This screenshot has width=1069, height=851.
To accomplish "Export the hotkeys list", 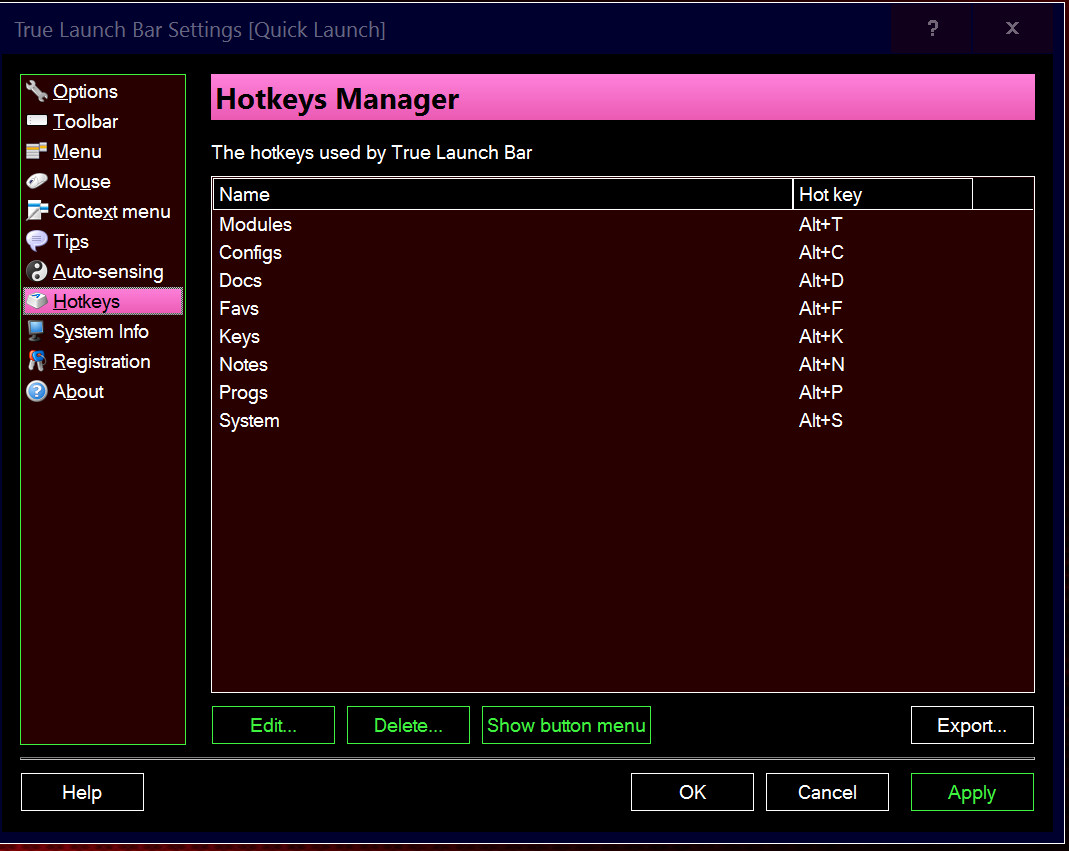I will click(971, 726).
